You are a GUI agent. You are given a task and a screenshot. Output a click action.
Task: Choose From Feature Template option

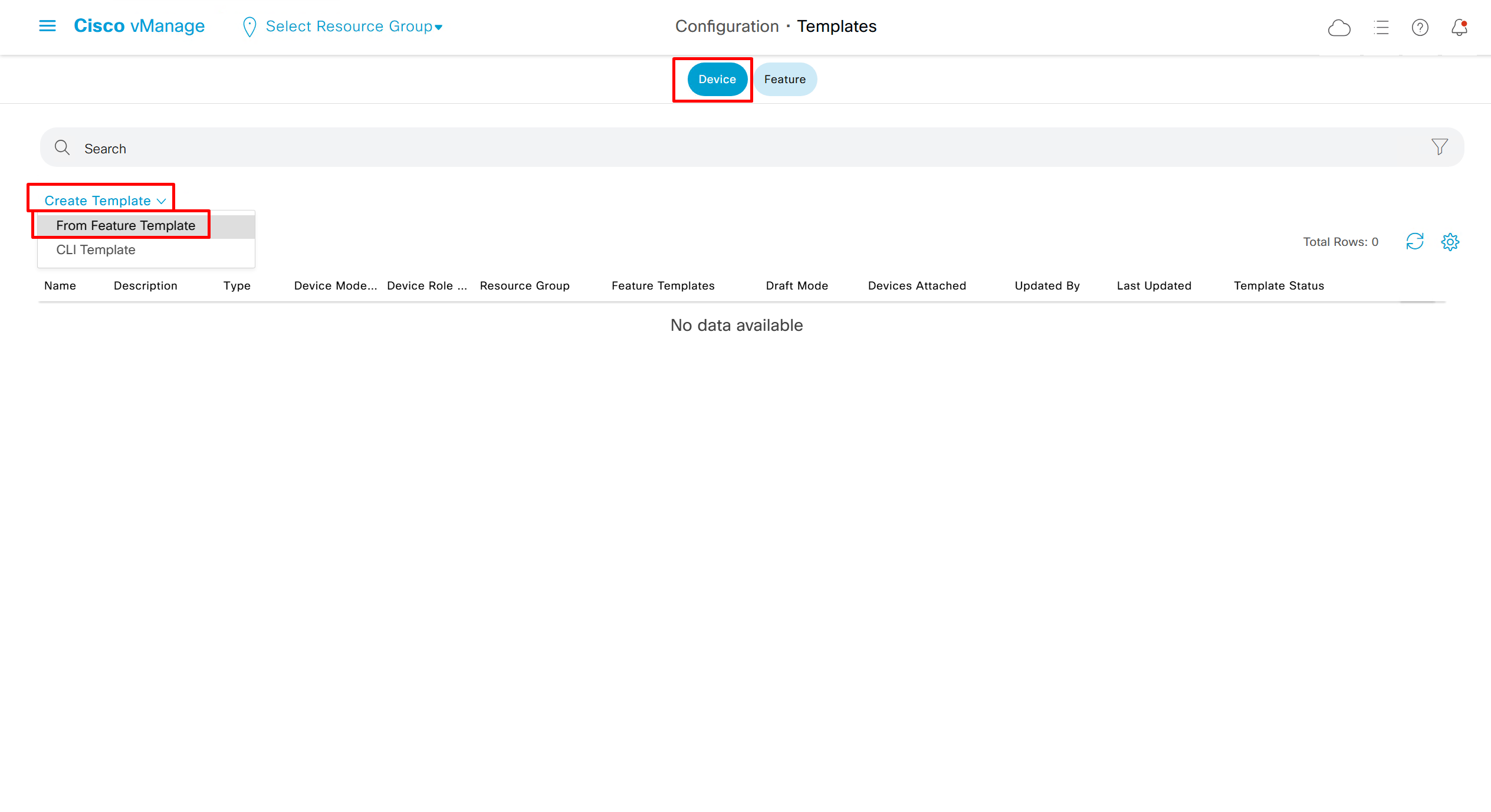pos(126,226)
